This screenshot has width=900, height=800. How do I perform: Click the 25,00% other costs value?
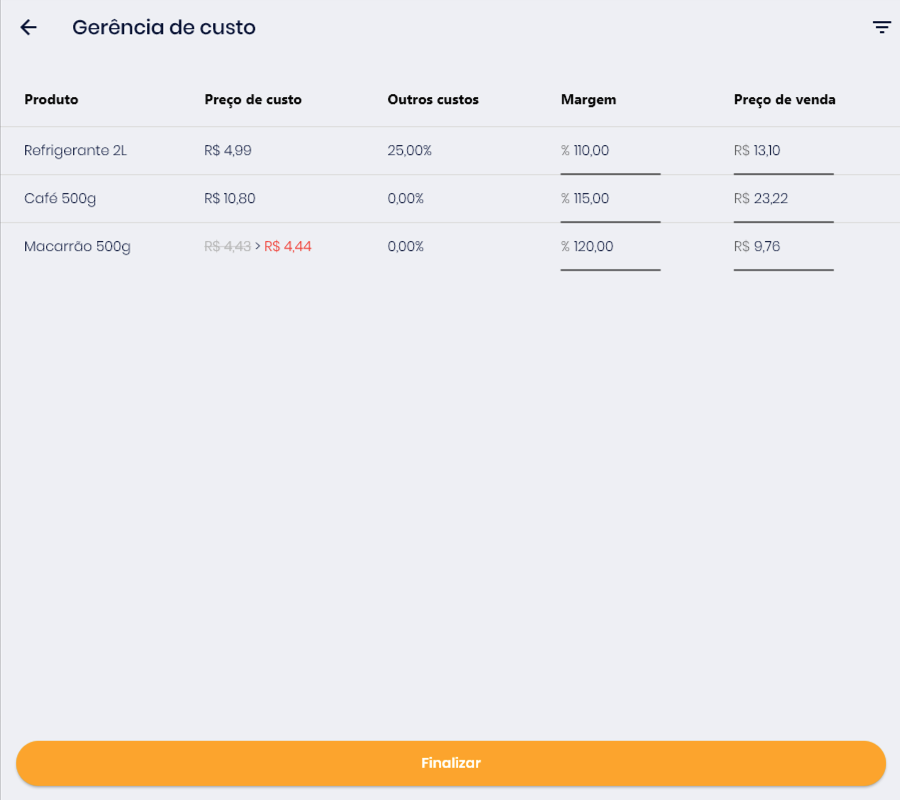pyautogui.click(x=409, y=151)
